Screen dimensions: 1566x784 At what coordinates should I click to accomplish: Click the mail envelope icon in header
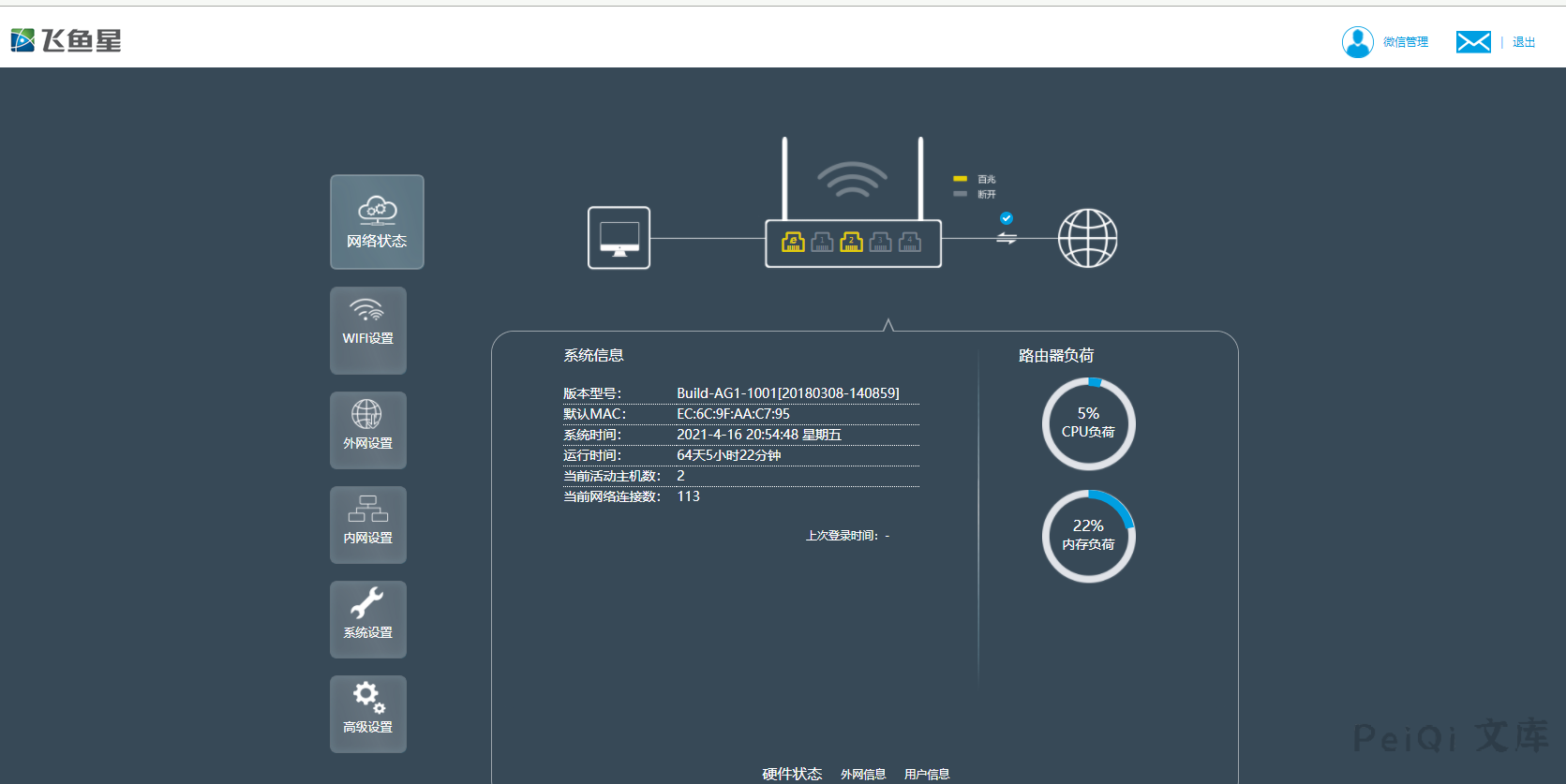pyautogui.click(x=1473, y=42)
